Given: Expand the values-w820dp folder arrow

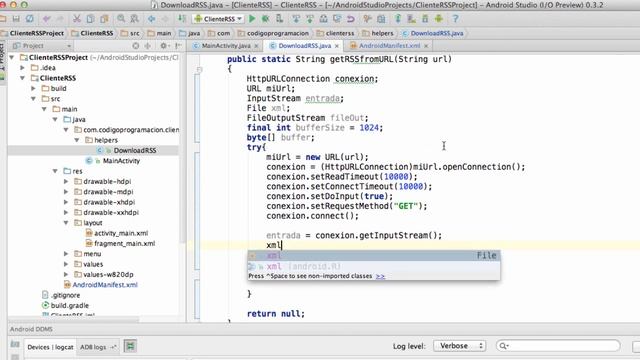Looking at the screenshot, I should pyautogui.click(x=66, y=274).
